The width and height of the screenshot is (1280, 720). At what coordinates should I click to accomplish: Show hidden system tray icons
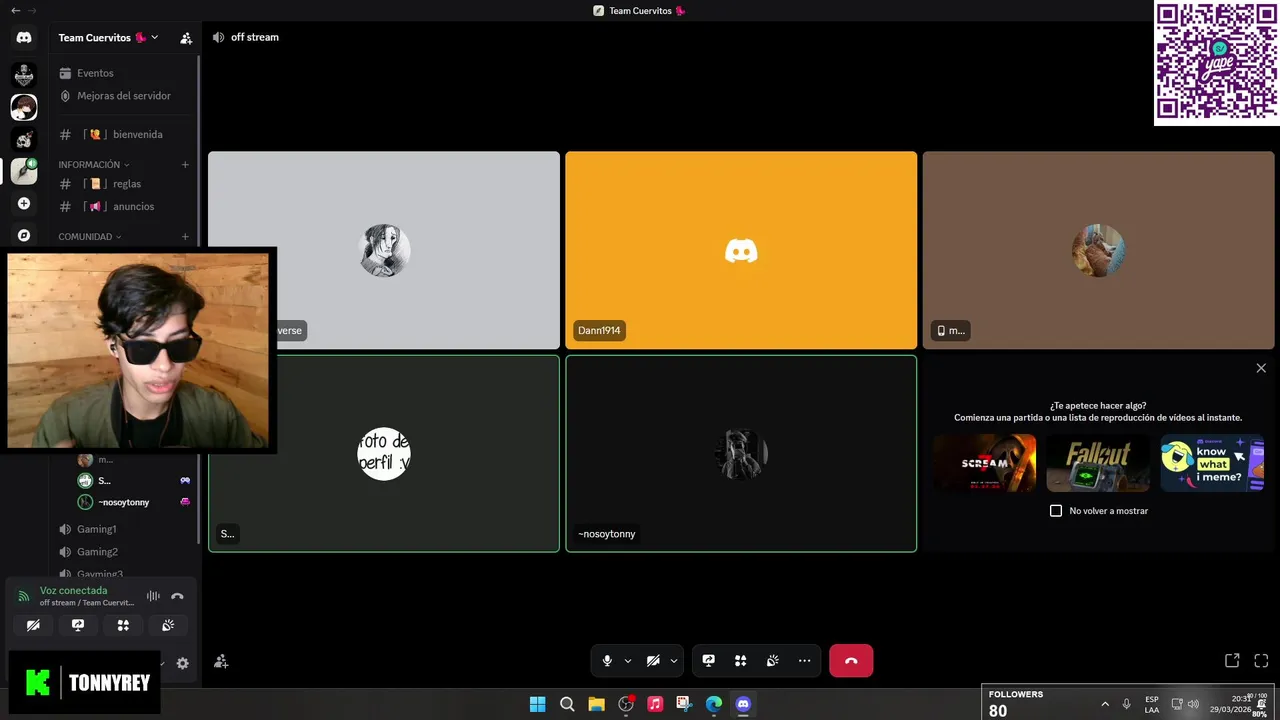1105,704
